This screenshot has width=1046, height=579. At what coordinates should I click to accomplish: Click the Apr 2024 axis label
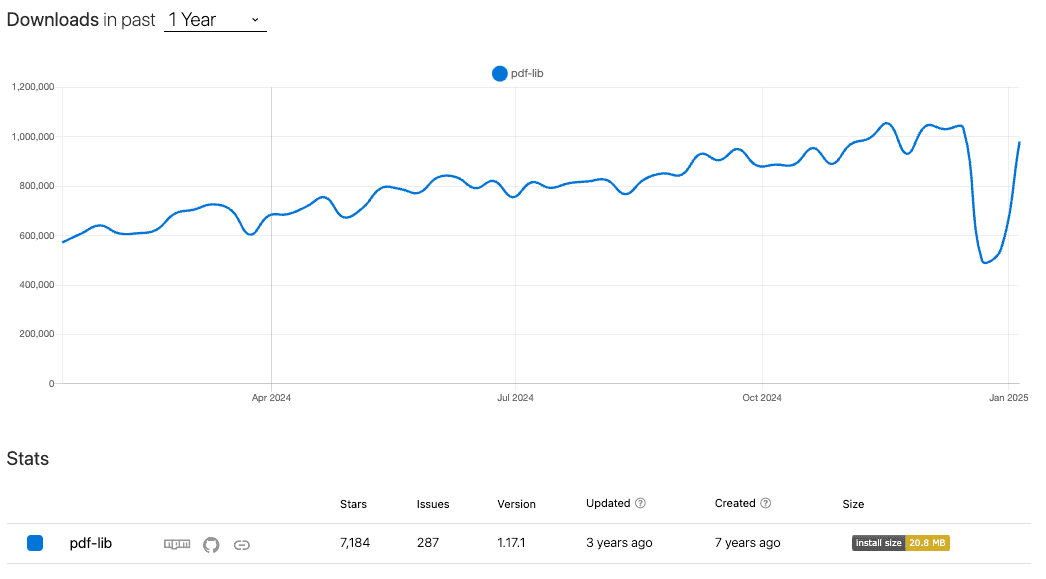(x=271, y=398)
